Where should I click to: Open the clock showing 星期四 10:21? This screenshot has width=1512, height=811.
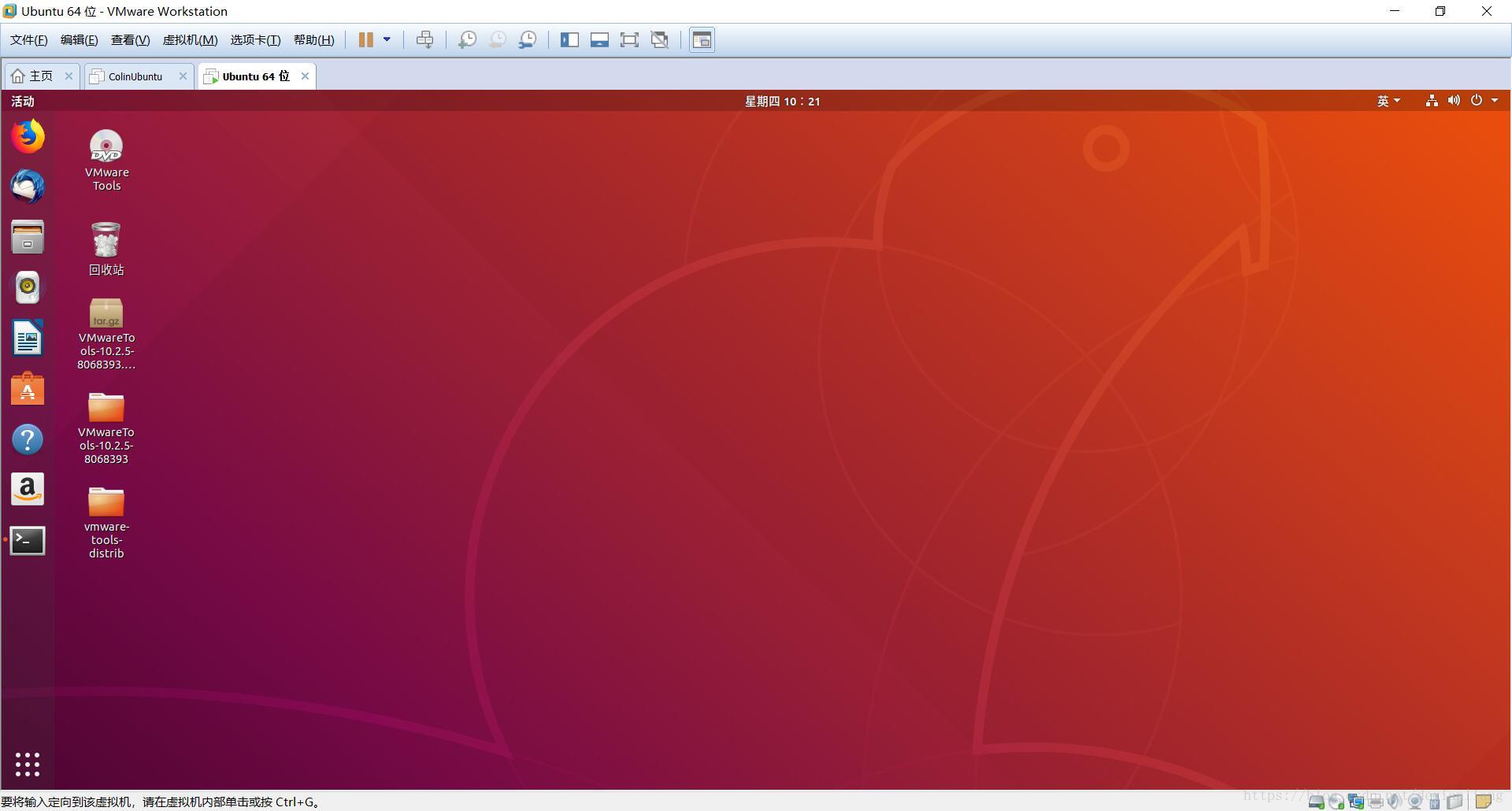point(783,101)
